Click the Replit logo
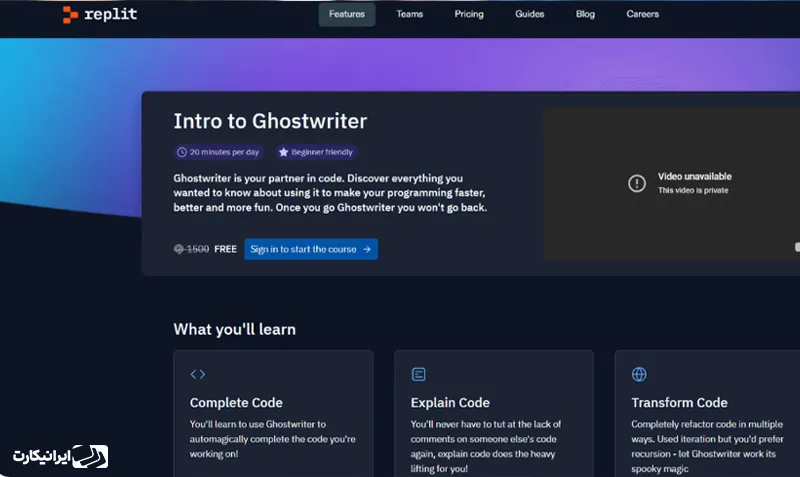This screenshot has height=477, width=800. coord(99,14)
